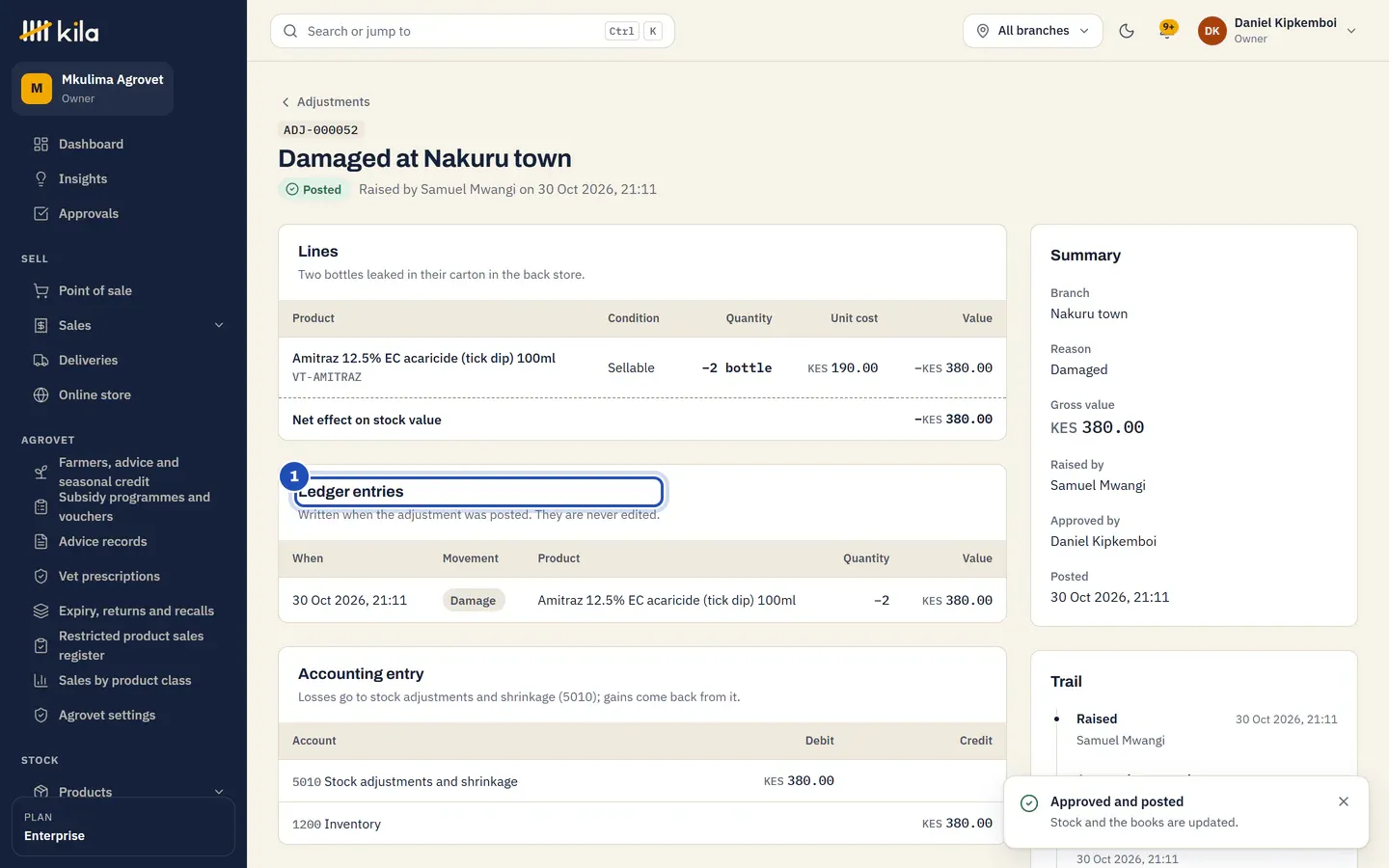The height and width of the screenshot is (868, 1389).
Task: Open Insights lightbulb icon
Action: pos(41,178)
